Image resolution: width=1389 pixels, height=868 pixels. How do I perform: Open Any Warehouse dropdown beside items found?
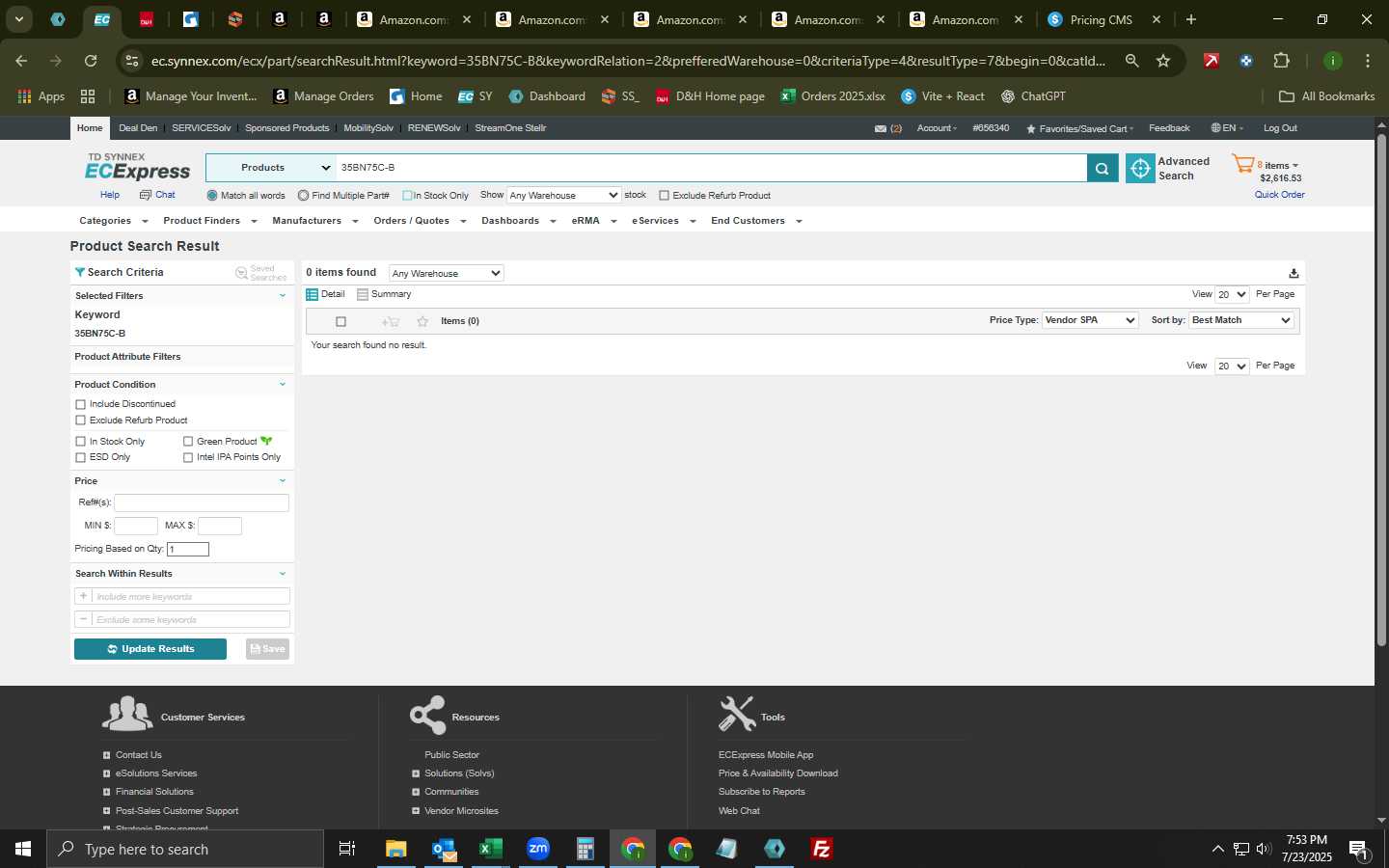click(x=446, y=273)
